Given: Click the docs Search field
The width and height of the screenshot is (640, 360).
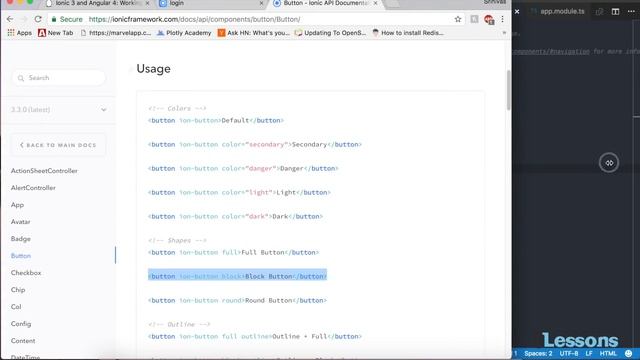Looking at the screenshot, I should (x=58, y=78).
